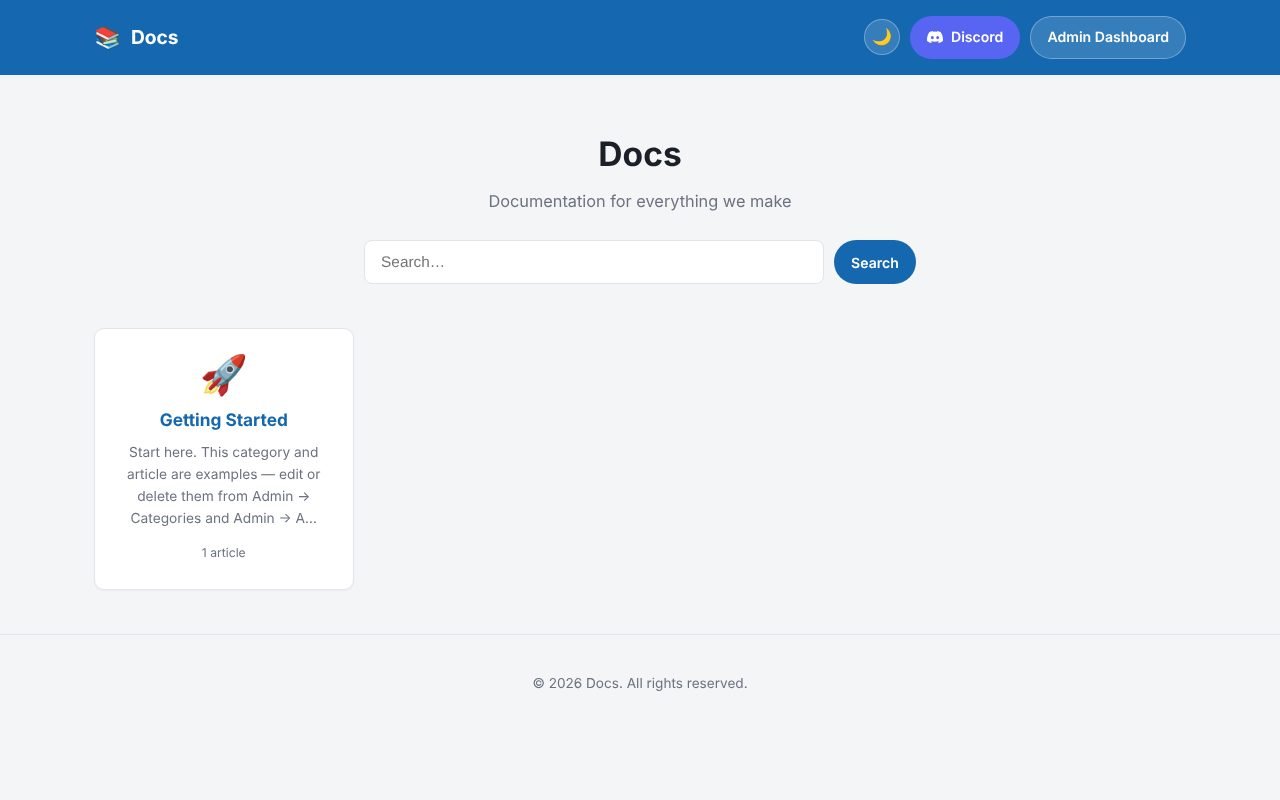Click the "Documentation for everything we make" subtitle
The image size is (1280, 800).
640,201
